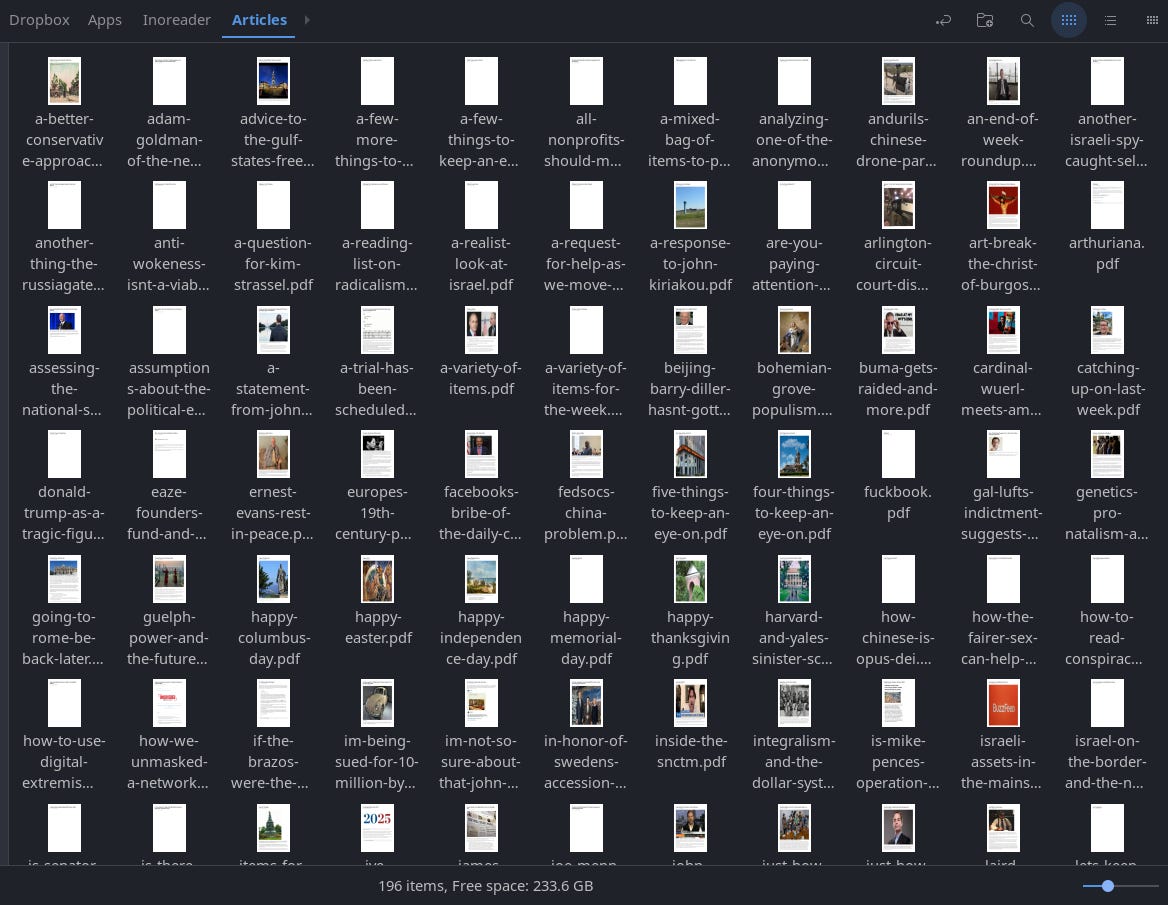The image size is (1168, 905).
Task: Select the Articles tab in the path bar
Action: [x=259, y=19]
